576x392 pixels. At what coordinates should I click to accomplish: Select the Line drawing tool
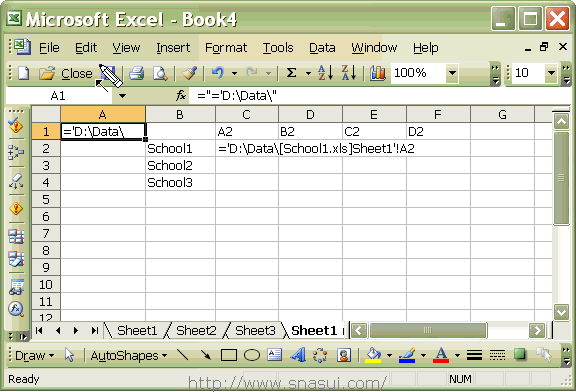click(183, 355)
